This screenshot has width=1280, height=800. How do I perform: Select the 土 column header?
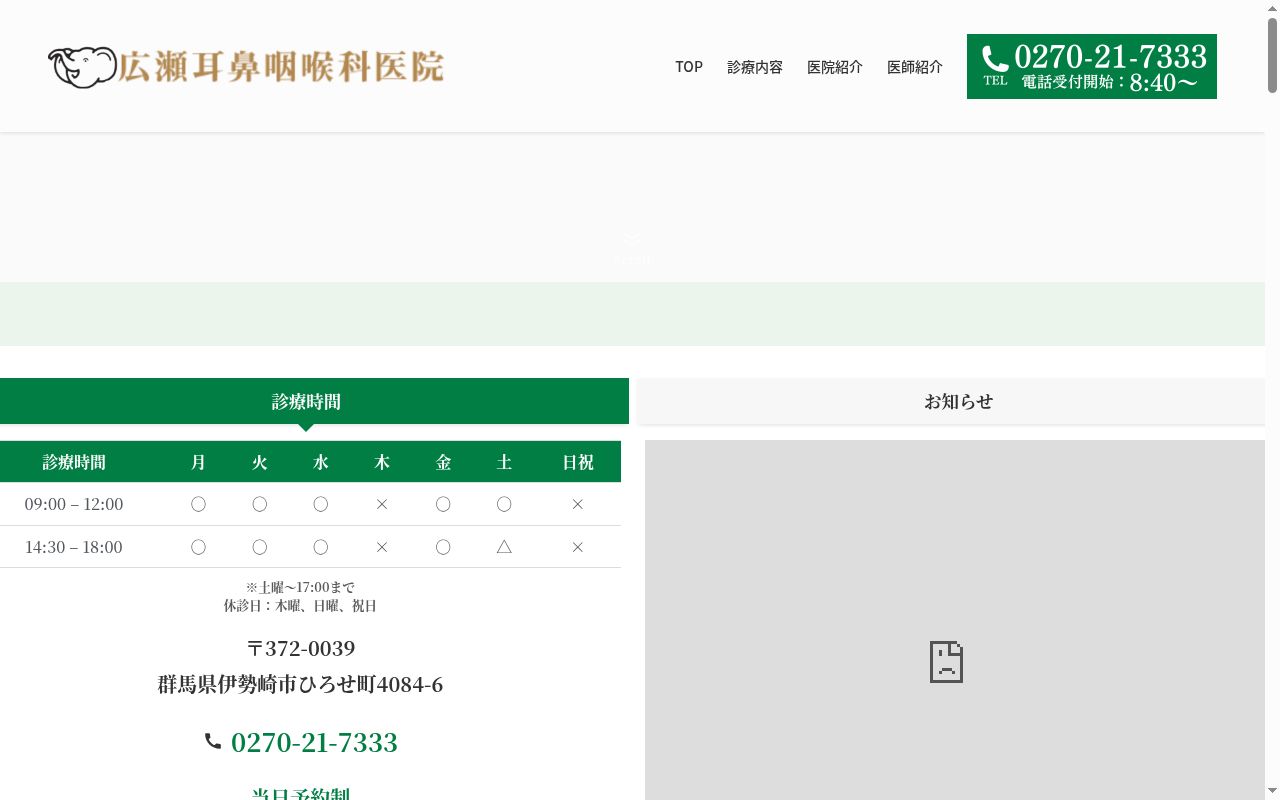[504, 462]
